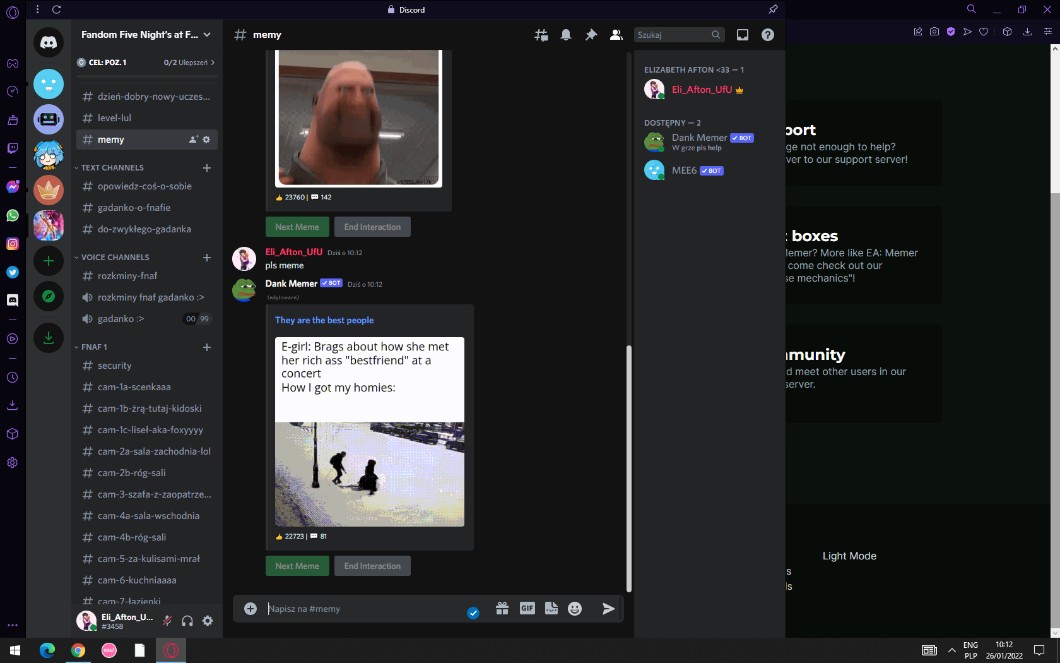This screenshot has width=1060, height=663.
Task: Open the emoji picker
Action: point(575,608)
